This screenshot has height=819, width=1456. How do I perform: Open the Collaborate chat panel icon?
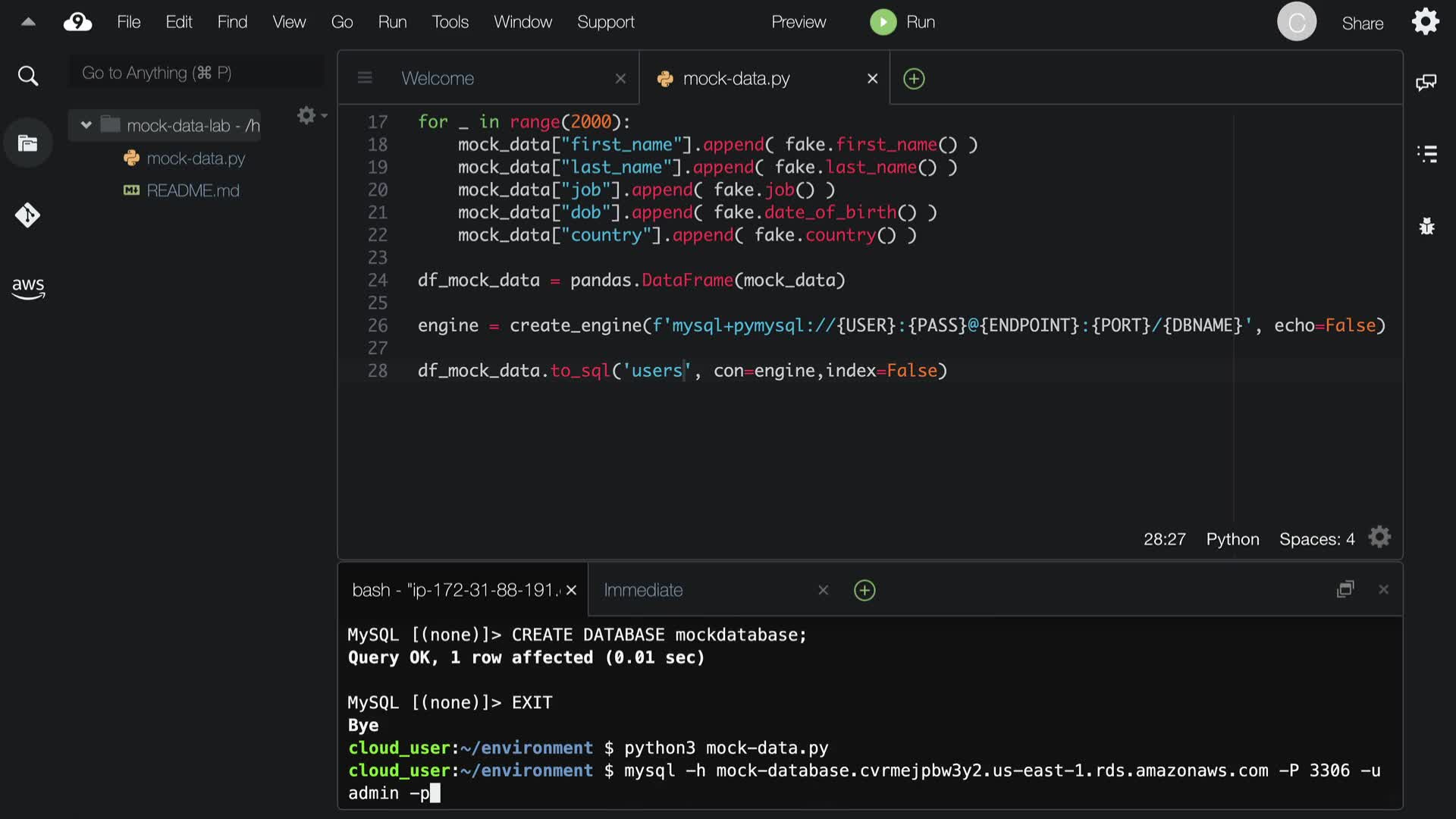coord(1426,82)
